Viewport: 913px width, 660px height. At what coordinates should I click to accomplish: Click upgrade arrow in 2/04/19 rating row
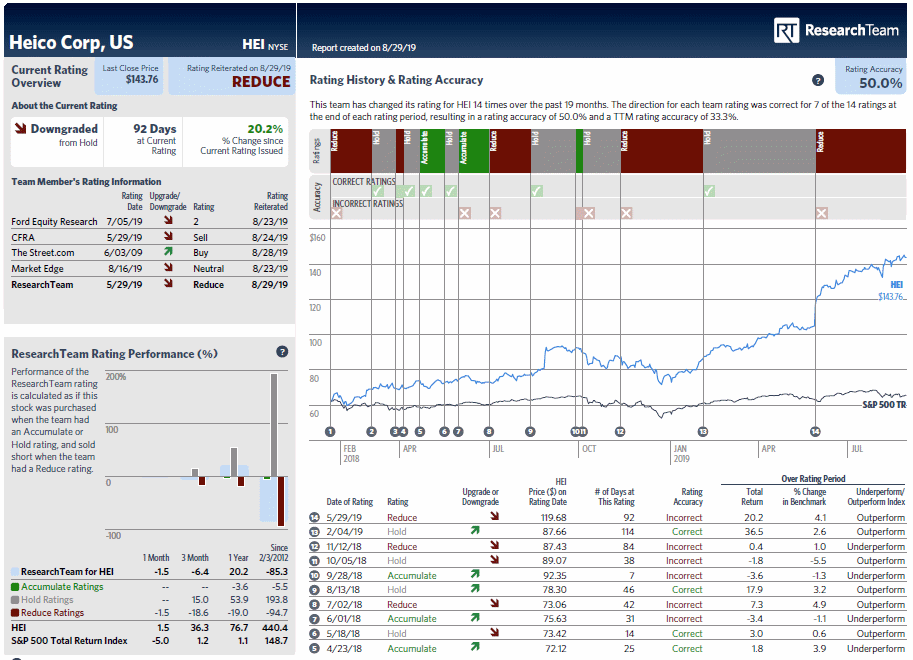coord(475,531)
